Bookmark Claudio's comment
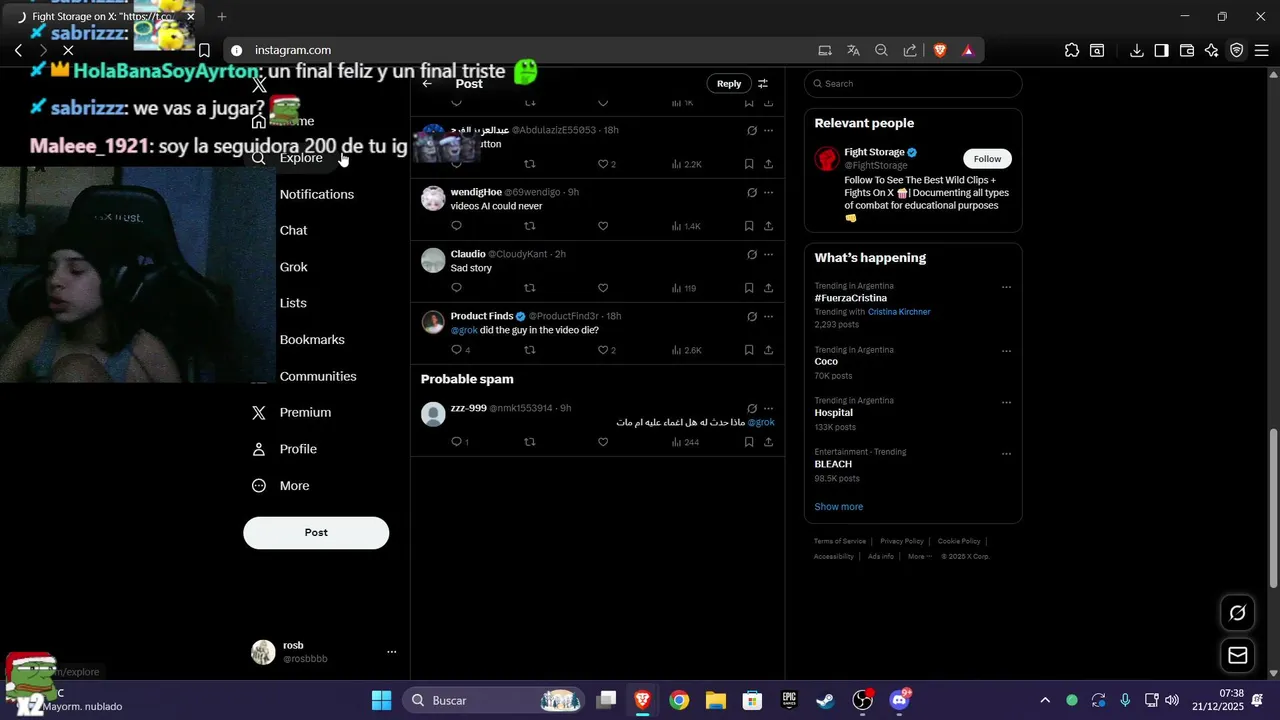Image resolution: width=1280 pixels, height=720 pixels. click(x=749, y=288)
